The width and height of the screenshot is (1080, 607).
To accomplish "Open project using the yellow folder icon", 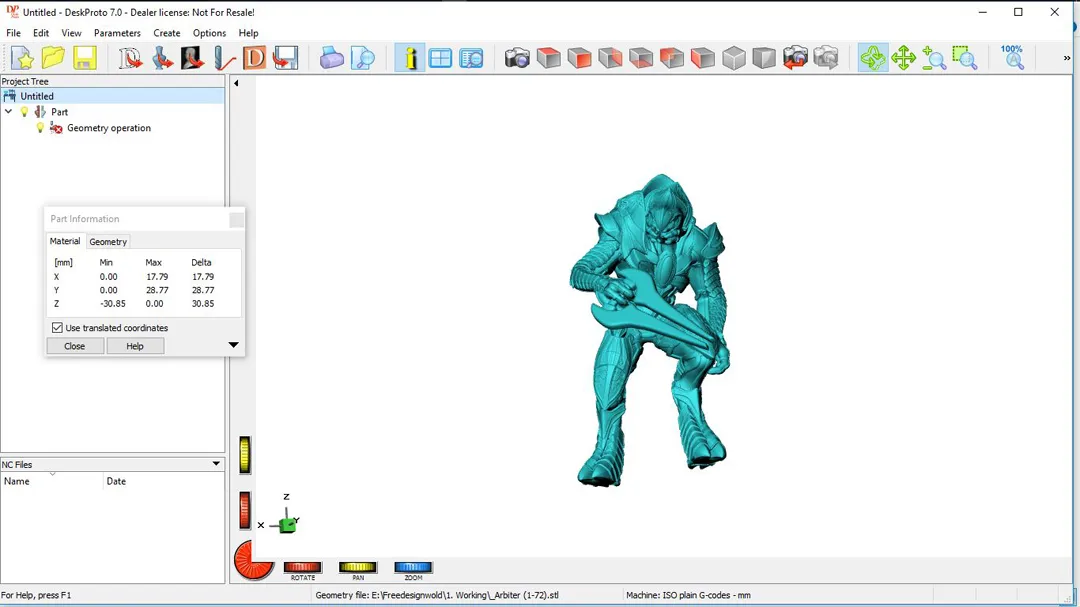I will pyautogui.click(x=53, y=58).
